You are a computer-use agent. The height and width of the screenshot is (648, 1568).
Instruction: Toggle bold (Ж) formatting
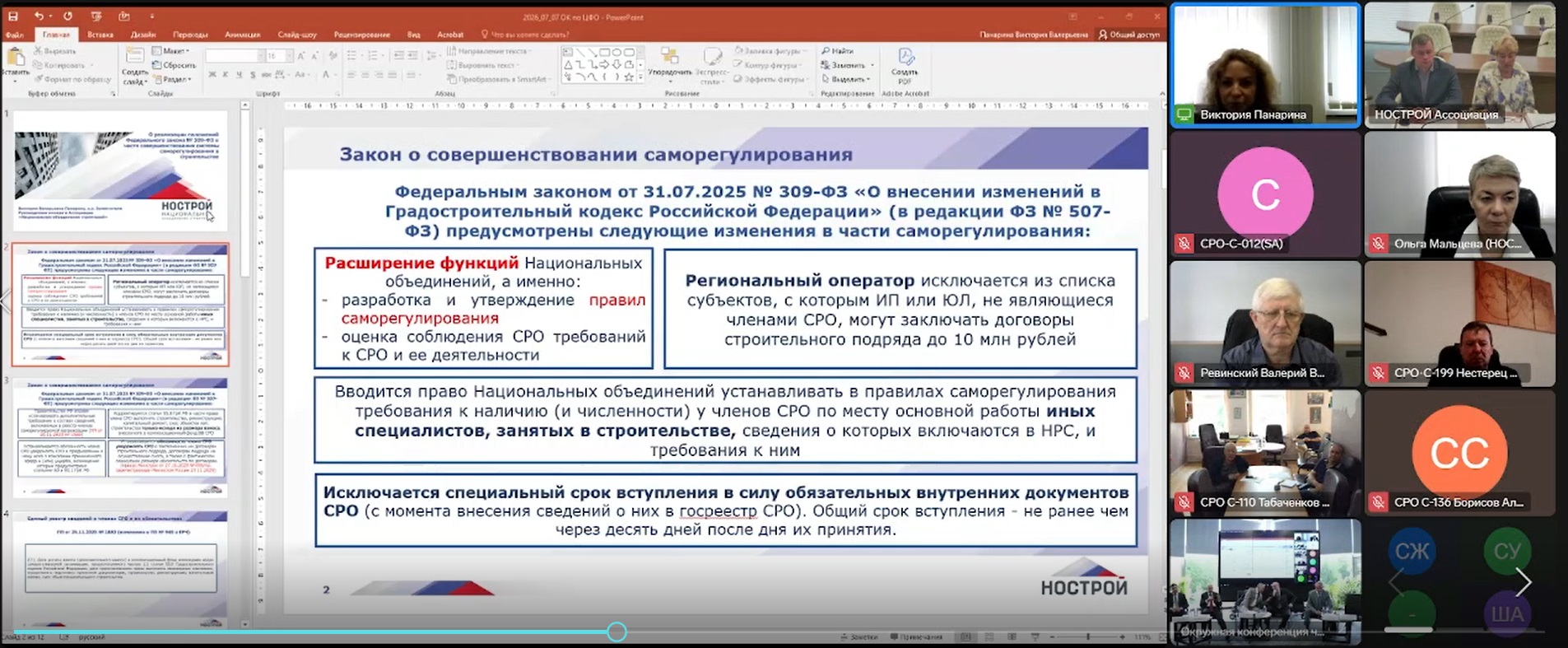point(212,75)
